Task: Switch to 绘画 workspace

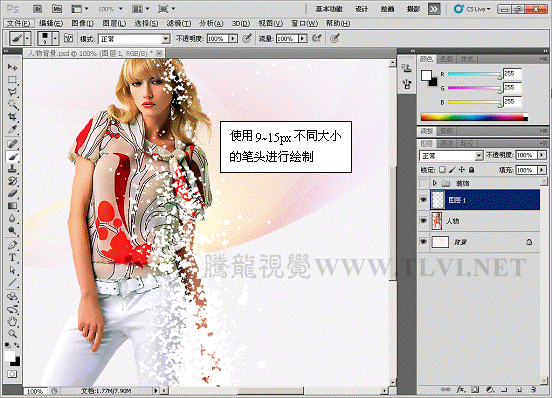Action: (x=387, y=9)
